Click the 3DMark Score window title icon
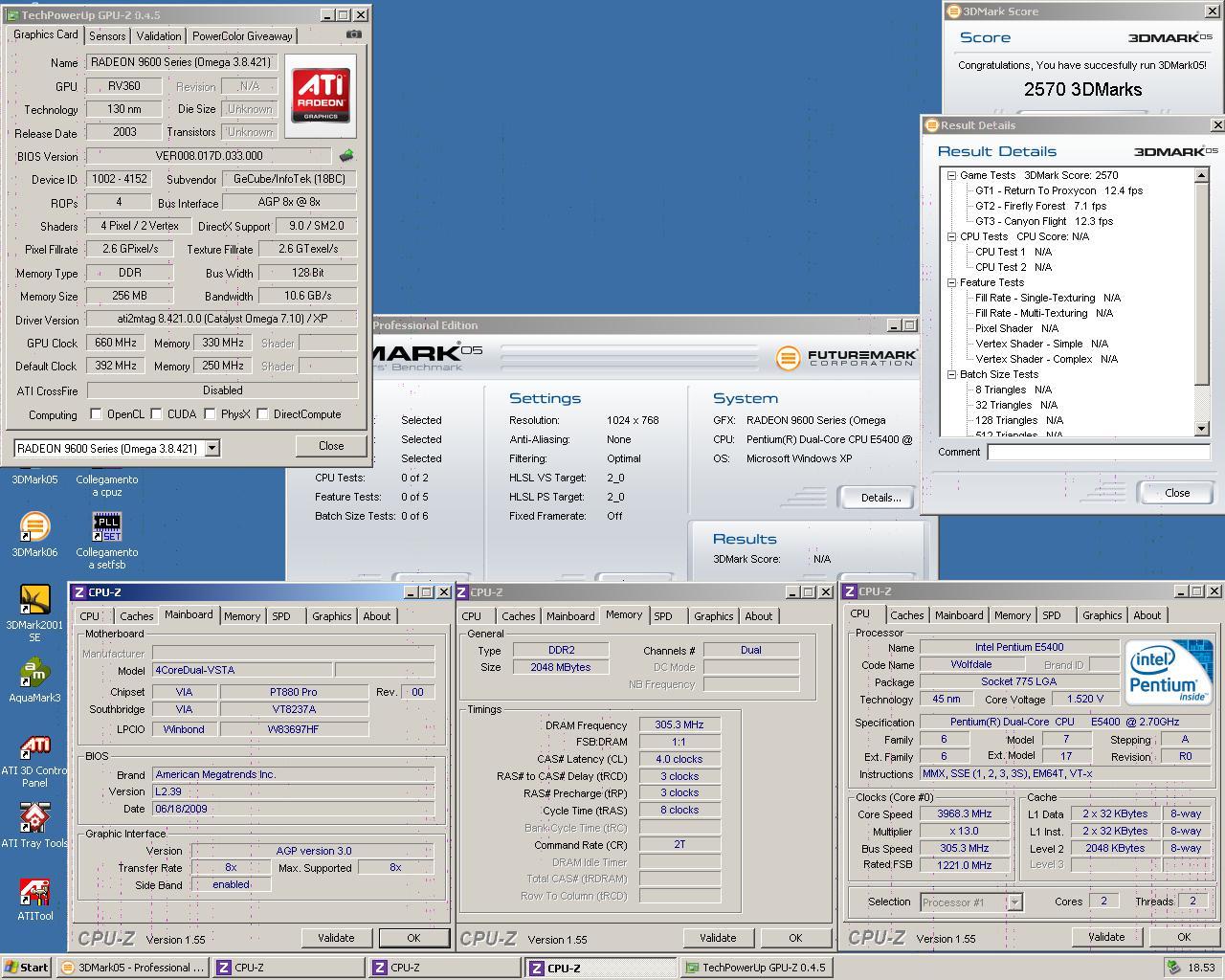 pos(953,11)
